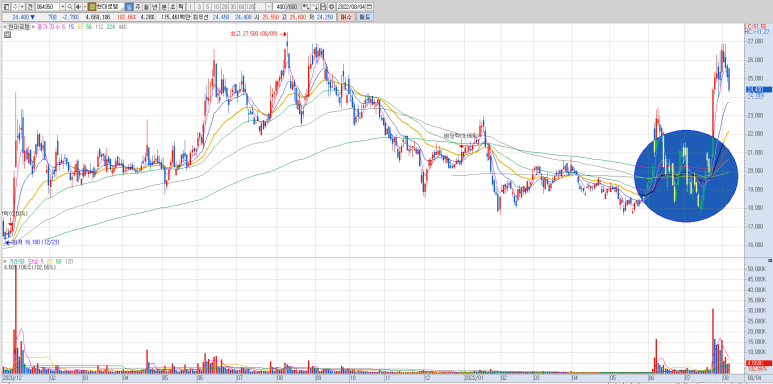Open the stock search magnifier
This screenshot has width=773, height=384.
coord(70,7)
